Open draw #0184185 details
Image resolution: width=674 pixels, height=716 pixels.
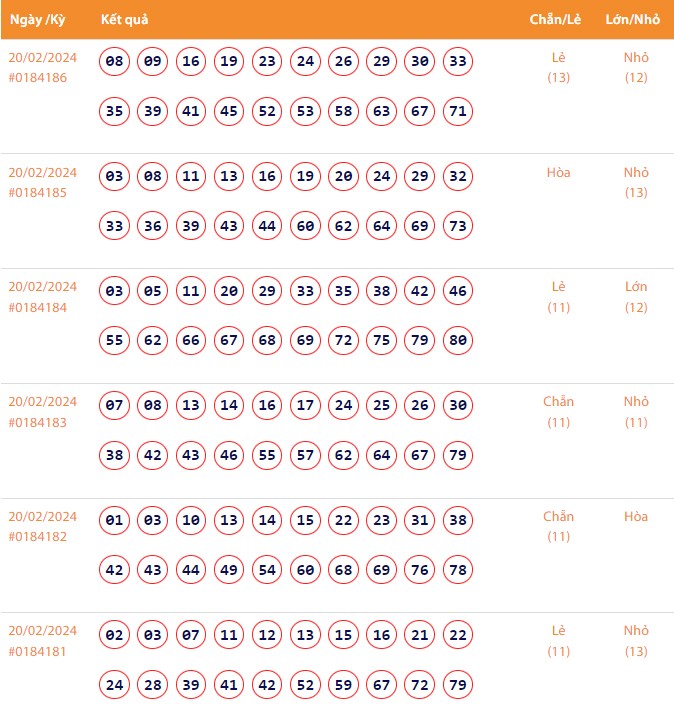pos(38,193)
